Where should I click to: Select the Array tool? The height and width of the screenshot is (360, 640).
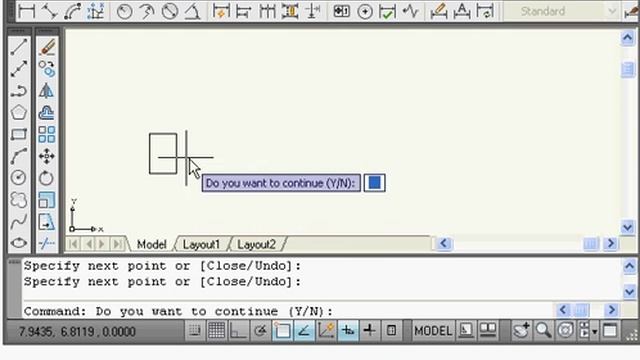pyautogui.click(x=47, y=134)
